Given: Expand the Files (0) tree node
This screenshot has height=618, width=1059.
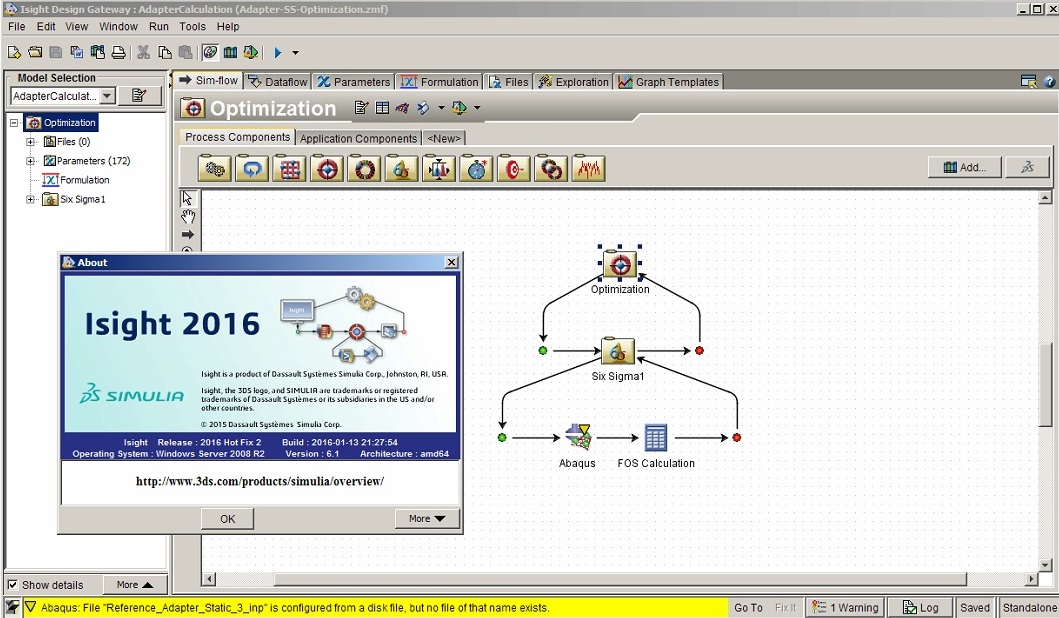Looking at the screenshot, I should (30, 142).
